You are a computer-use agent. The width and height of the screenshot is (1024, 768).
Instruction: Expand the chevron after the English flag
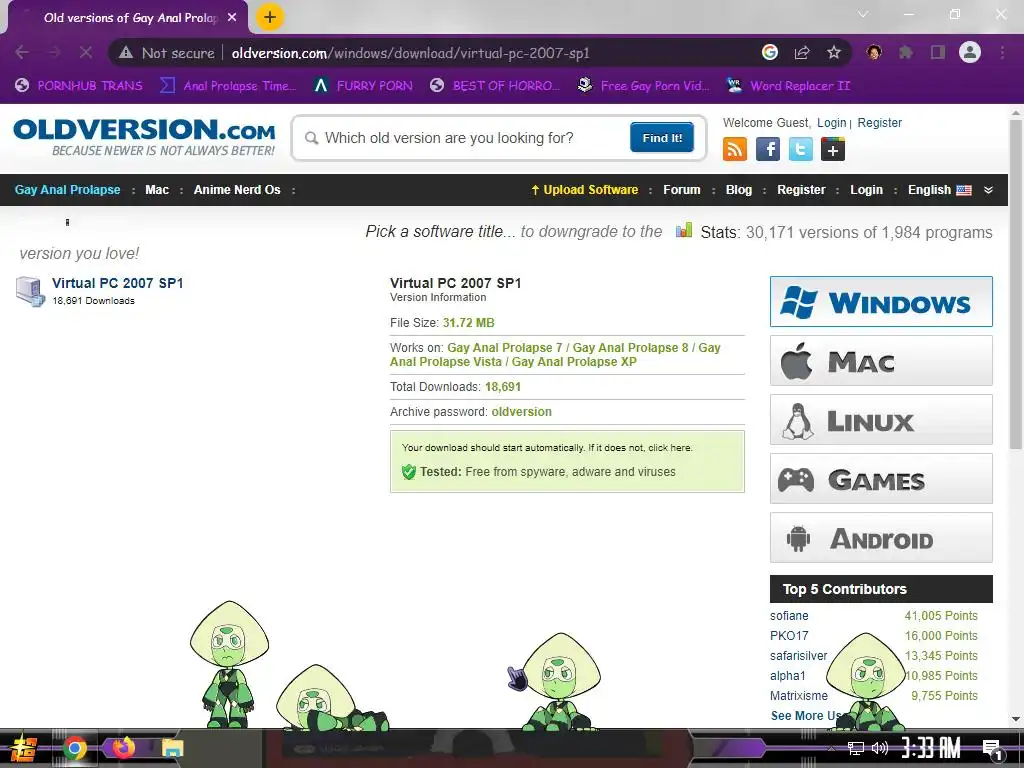point(988,190)
